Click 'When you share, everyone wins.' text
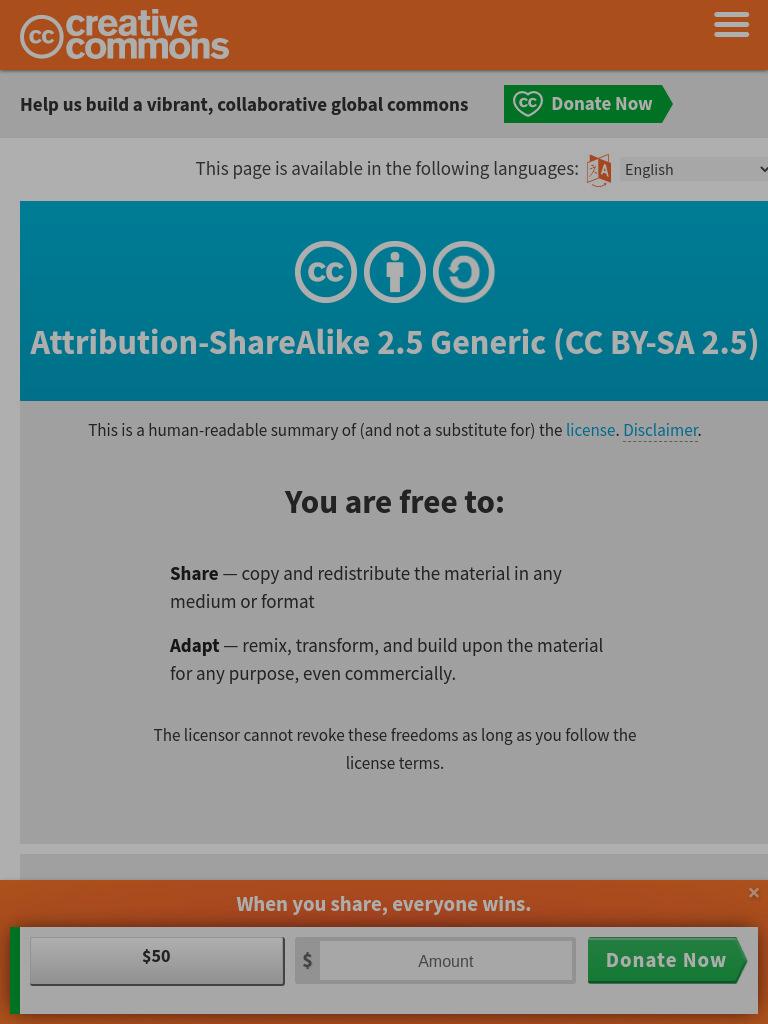This screenshot has width=768, height=1024. (x=383, y=904)
